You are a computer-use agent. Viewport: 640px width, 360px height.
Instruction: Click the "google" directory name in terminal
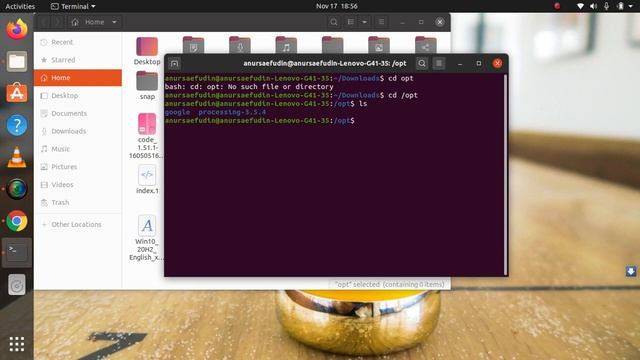point(178,112)
